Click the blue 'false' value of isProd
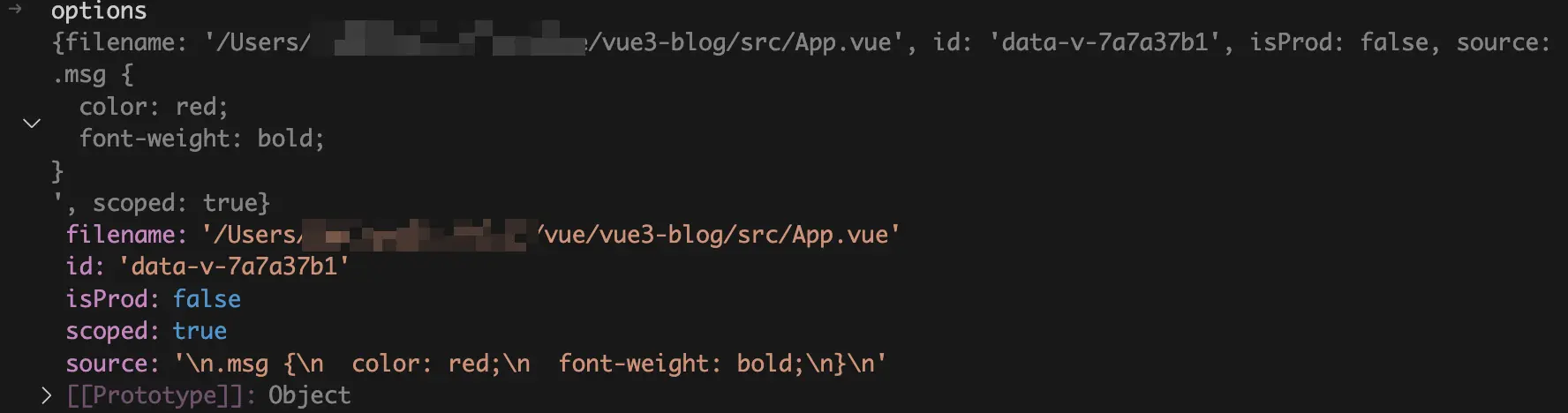The width and height of the screenshot is (1568, 413). (x=207, y=299)
